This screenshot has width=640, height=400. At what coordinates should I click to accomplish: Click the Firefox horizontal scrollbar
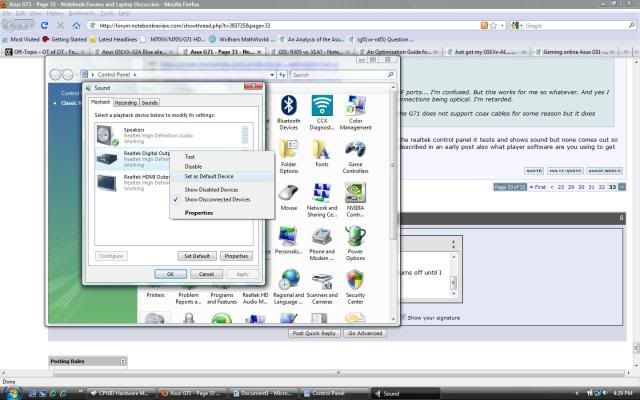tap(339, 373)
